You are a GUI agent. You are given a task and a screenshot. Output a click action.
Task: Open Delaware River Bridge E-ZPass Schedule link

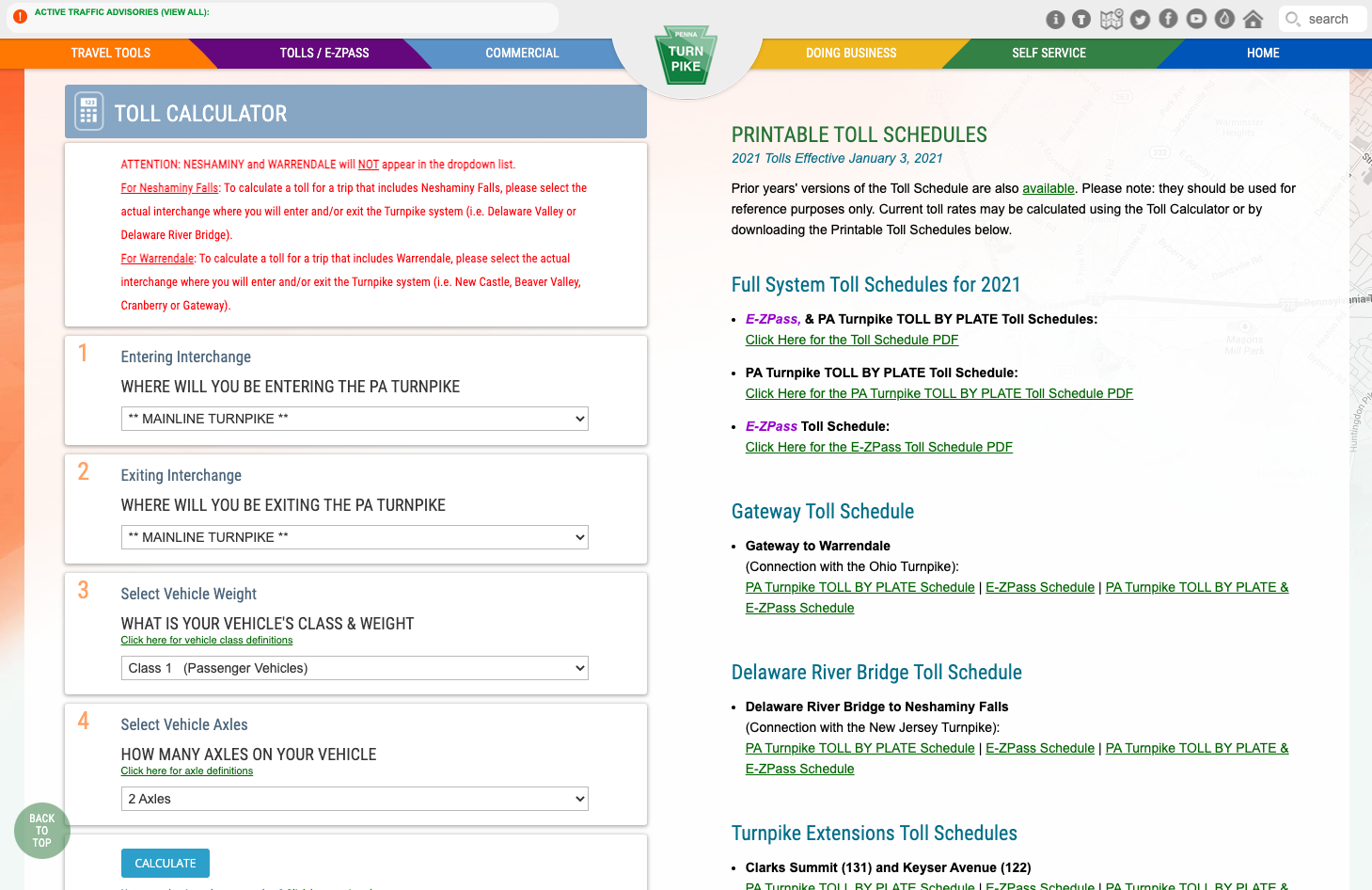click(x=1040, y=748)
